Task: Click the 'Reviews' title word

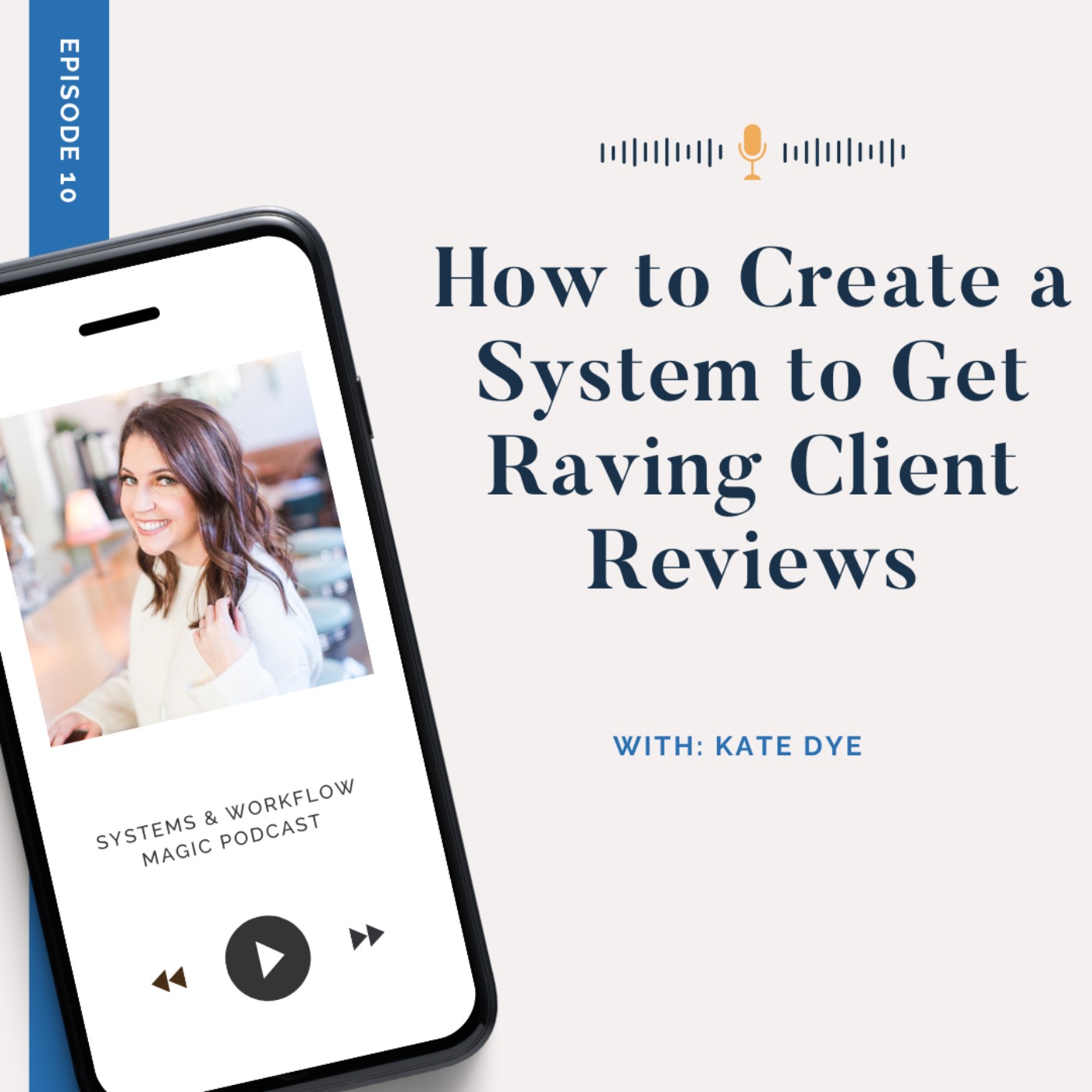Action: pyautogui.click(x=752, y=560)
